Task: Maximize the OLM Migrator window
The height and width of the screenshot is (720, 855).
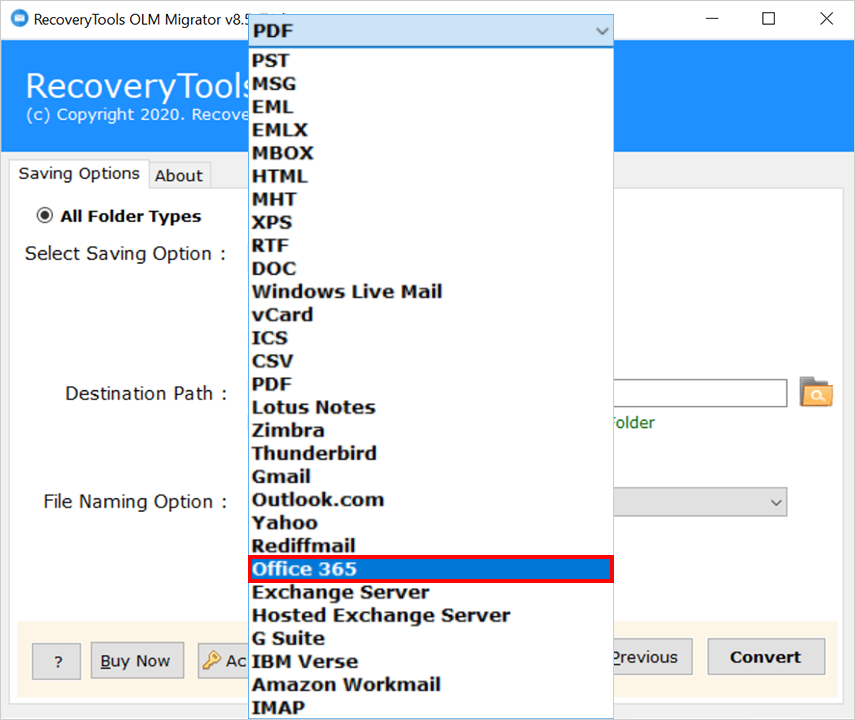Action: (768, 19)
